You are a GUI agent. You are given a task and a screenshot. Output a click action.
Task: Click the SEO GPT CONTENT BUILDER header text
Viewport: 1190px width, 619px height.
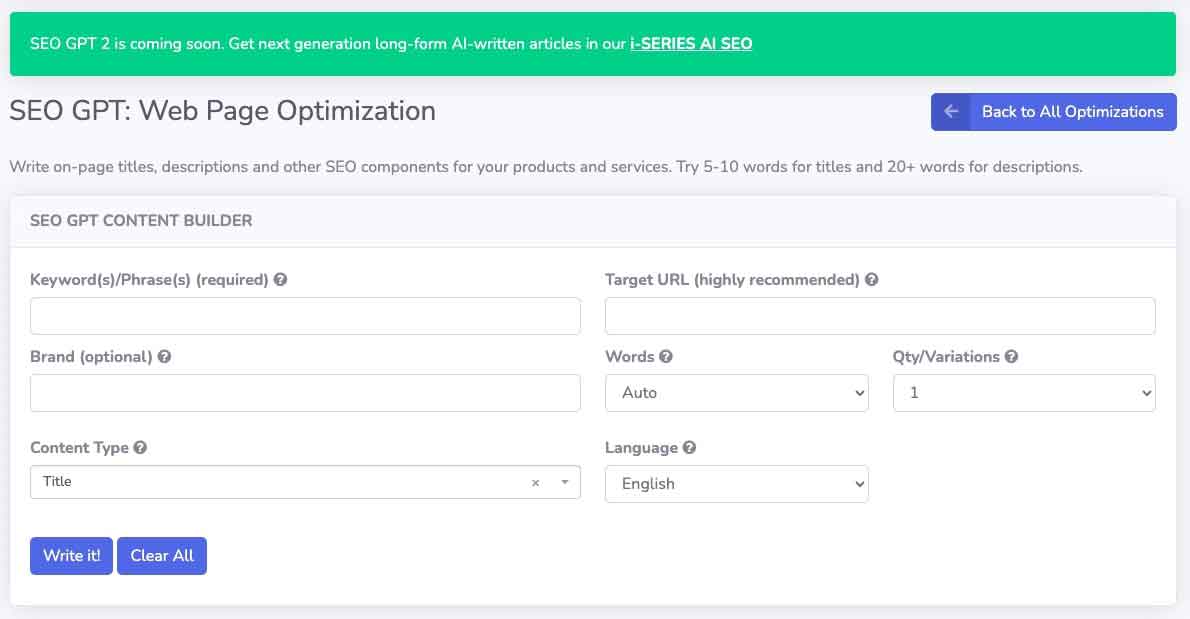141,221
